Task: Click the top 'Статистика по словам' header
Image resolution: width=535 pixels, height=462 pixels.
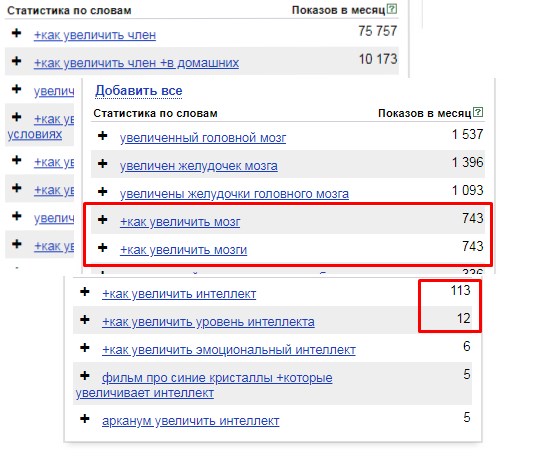Action: (x=69, y=11)
